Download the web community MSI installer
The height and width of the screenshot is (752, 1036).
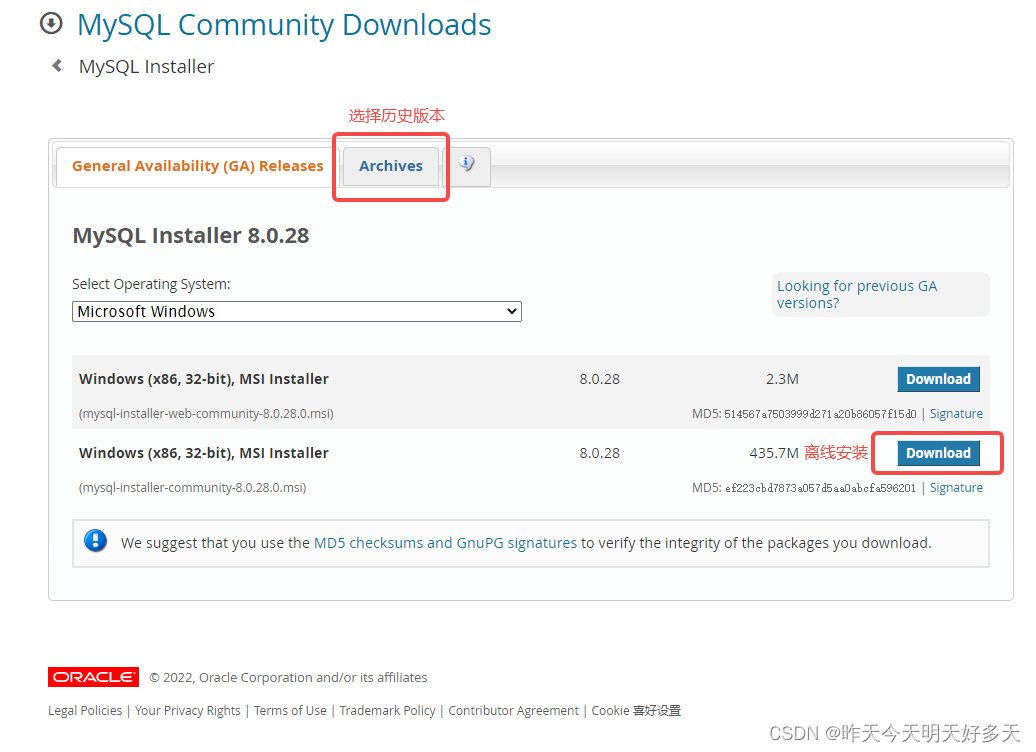tap(938, 379)
